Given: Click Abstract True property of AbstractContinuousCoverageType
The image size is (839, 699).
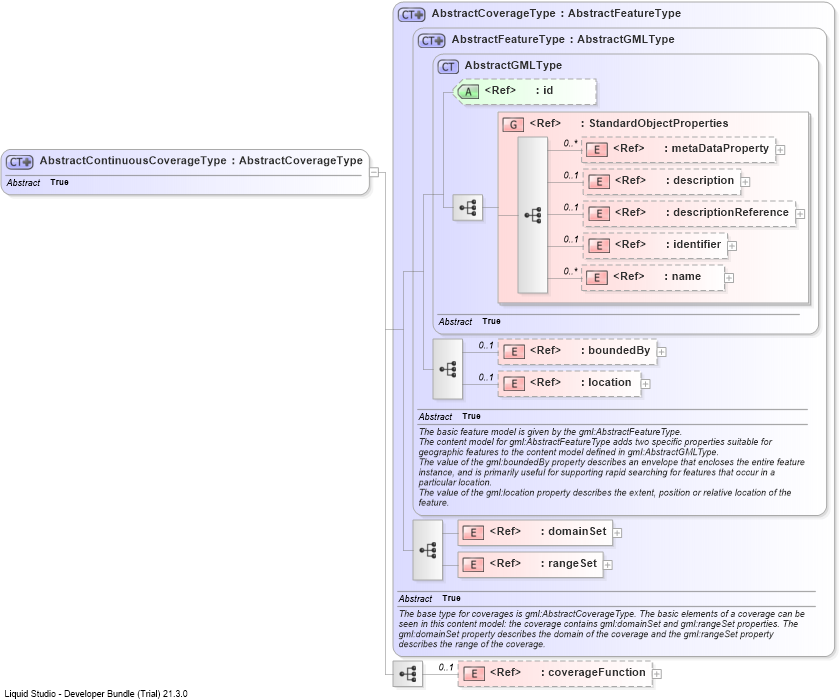Looking at the screenshot, I should click(37, 183).
